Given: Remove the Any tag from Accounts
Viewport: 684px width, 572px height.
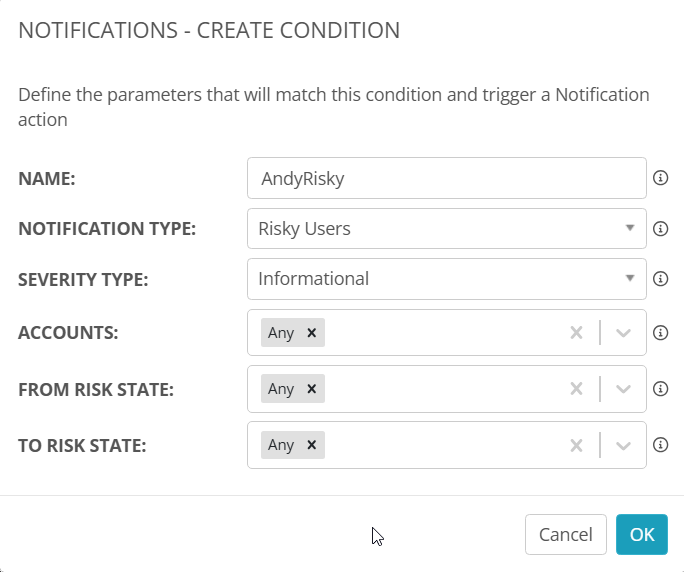Looking at the screenshot, I should tap(311, 333).
